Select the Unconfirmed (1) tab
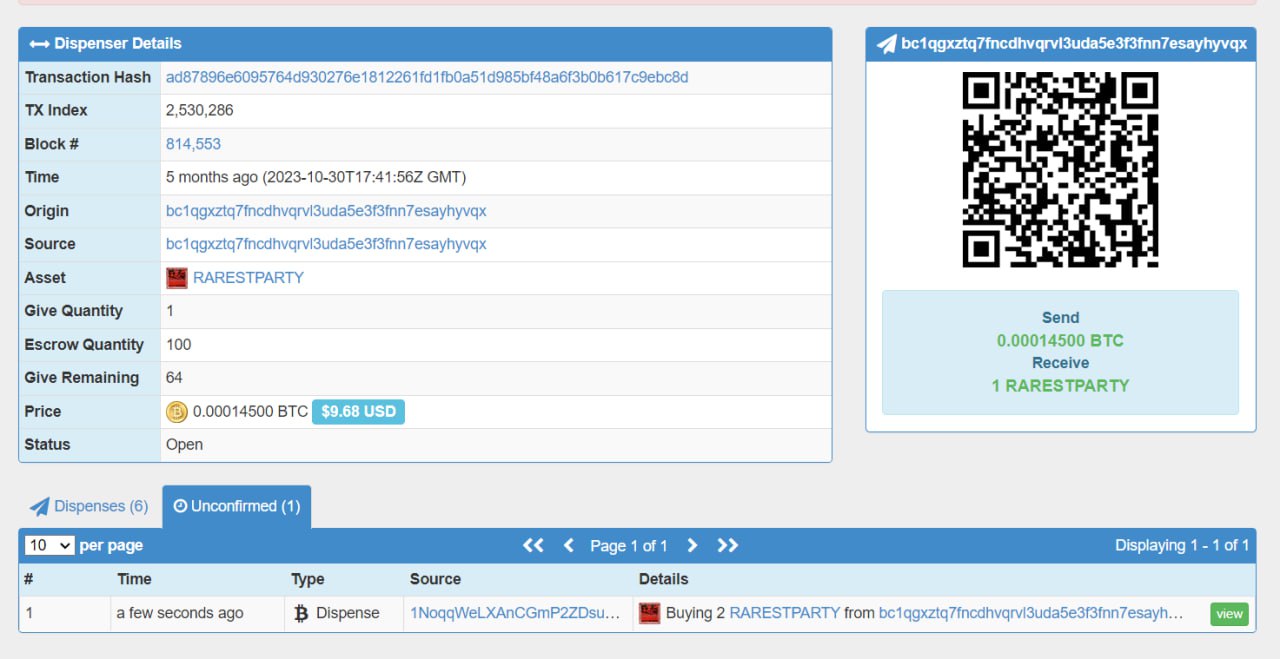This screenshot has width=1280, height=659. (x=237, y=506)
